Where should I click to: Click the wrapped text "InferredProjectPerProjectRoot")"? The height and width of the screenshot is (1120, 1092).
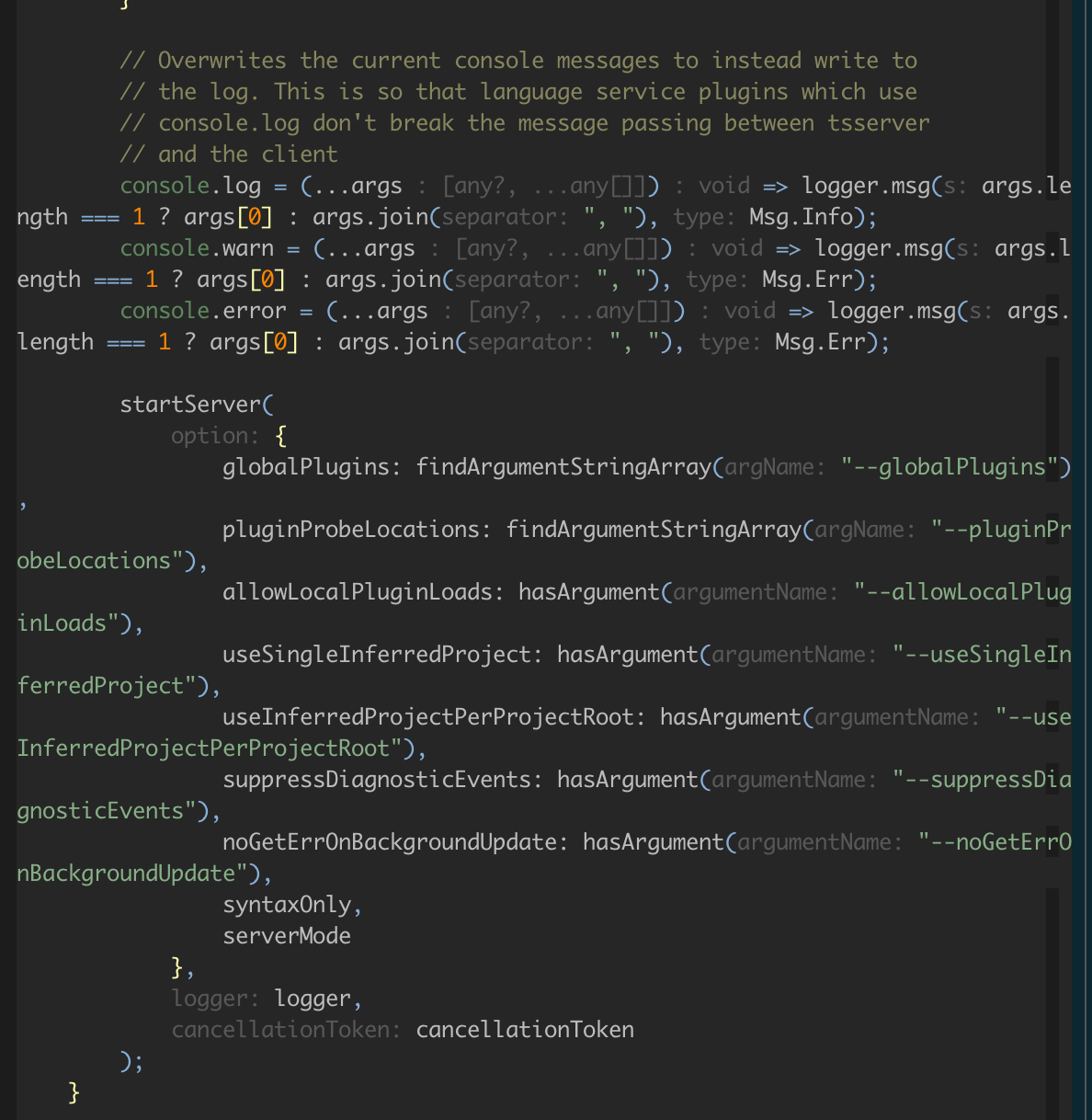tap(215, 749)
